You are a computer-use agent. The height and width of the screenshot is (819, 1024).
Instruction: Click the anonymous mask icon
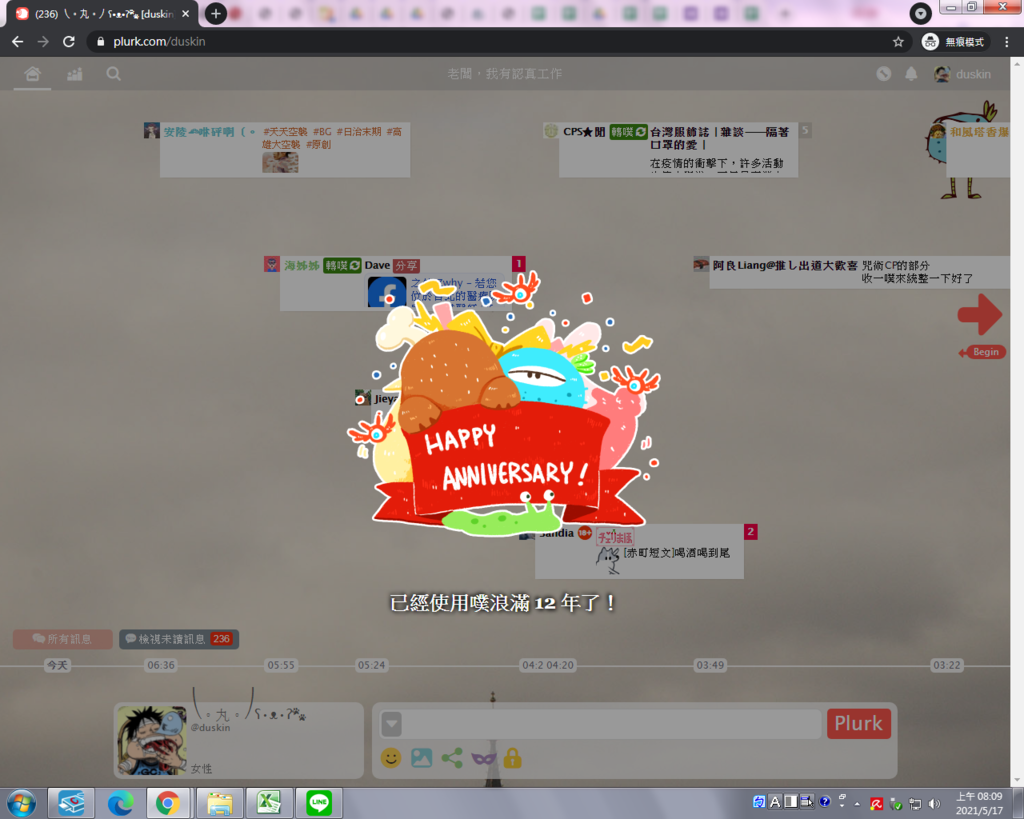pos(483,758)
